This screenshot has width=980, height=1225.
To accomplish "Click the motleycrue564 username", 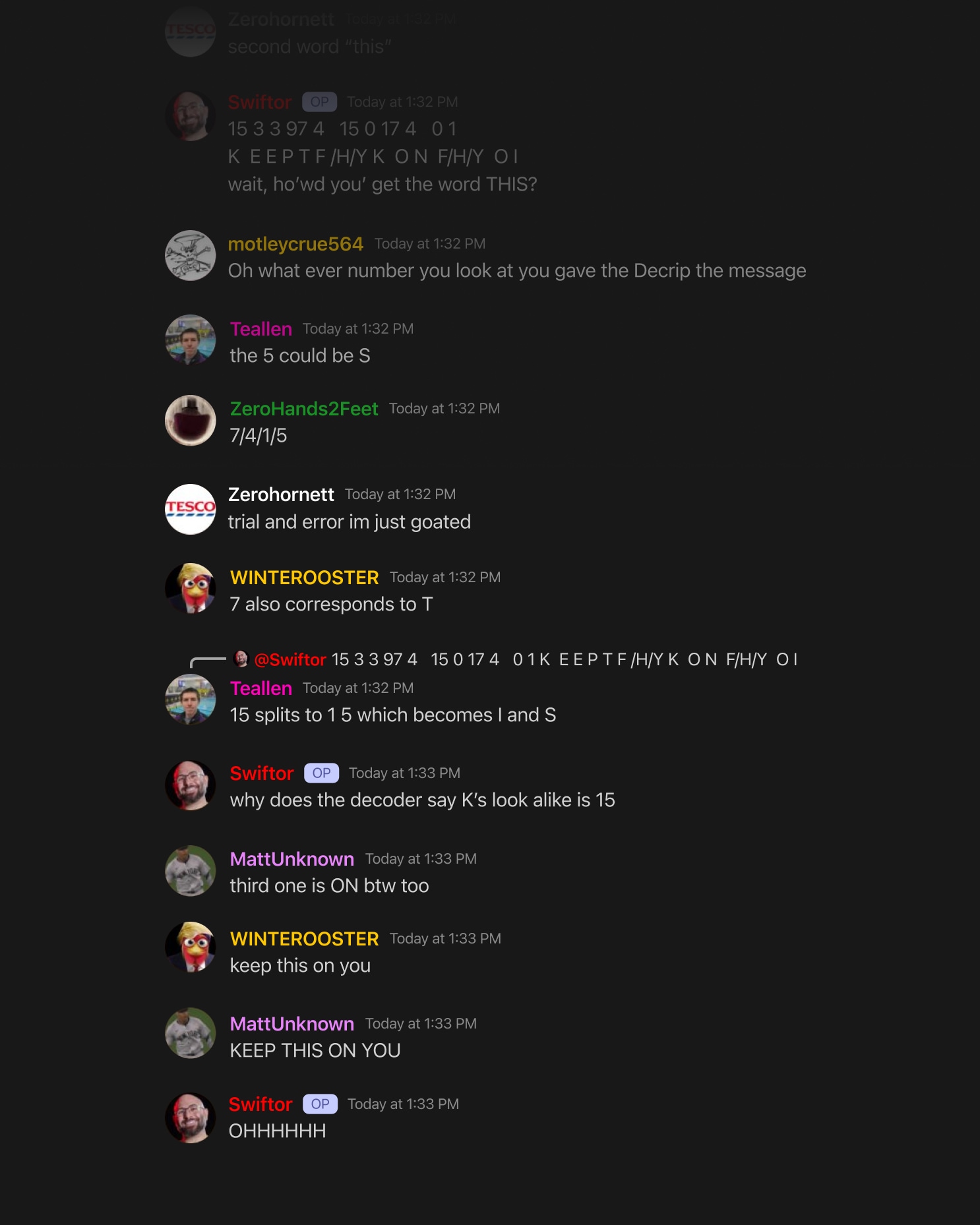I will (295, 244).
